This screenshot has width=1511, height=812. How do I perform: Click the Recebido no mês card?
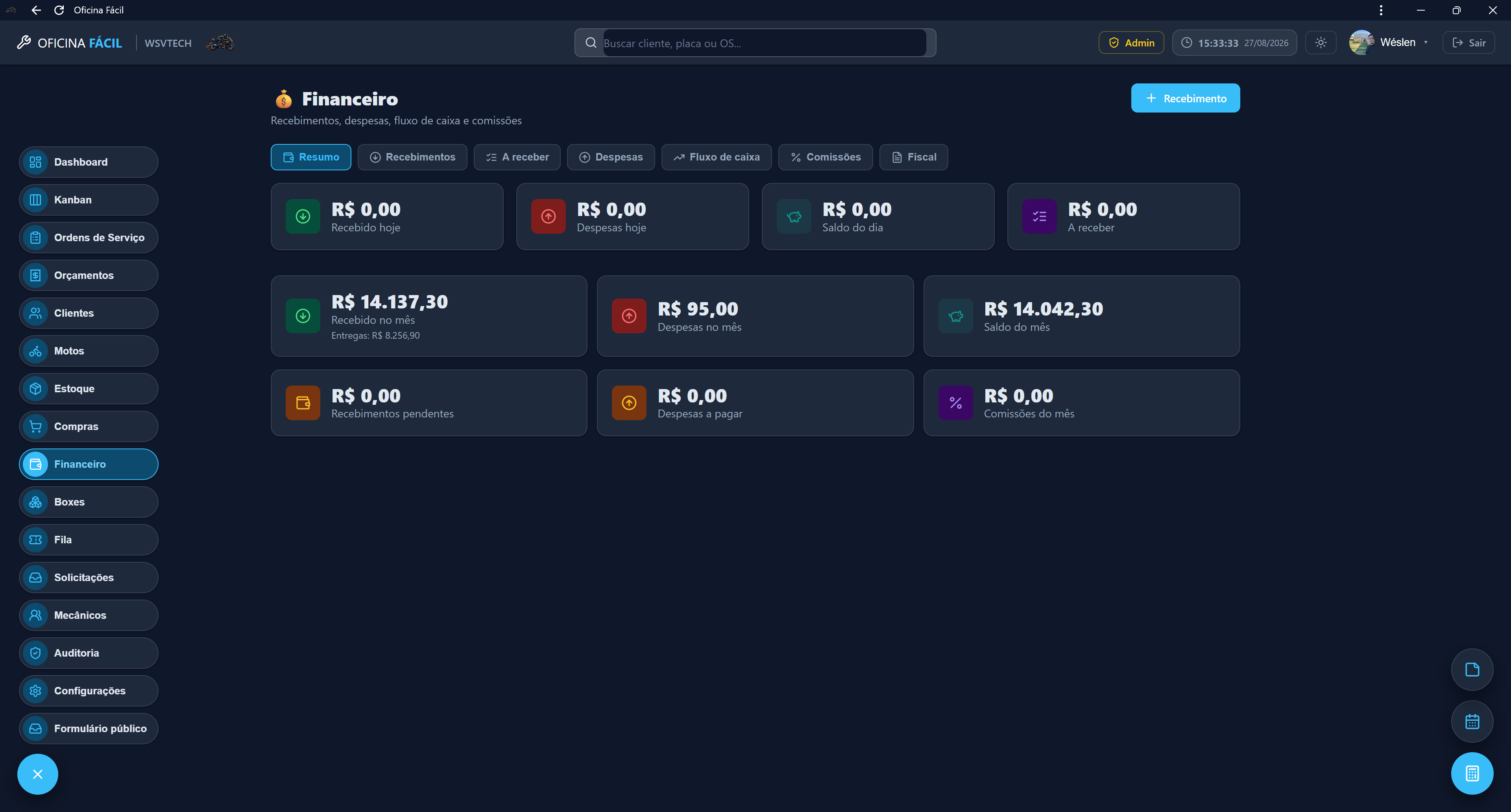point(429,316)
